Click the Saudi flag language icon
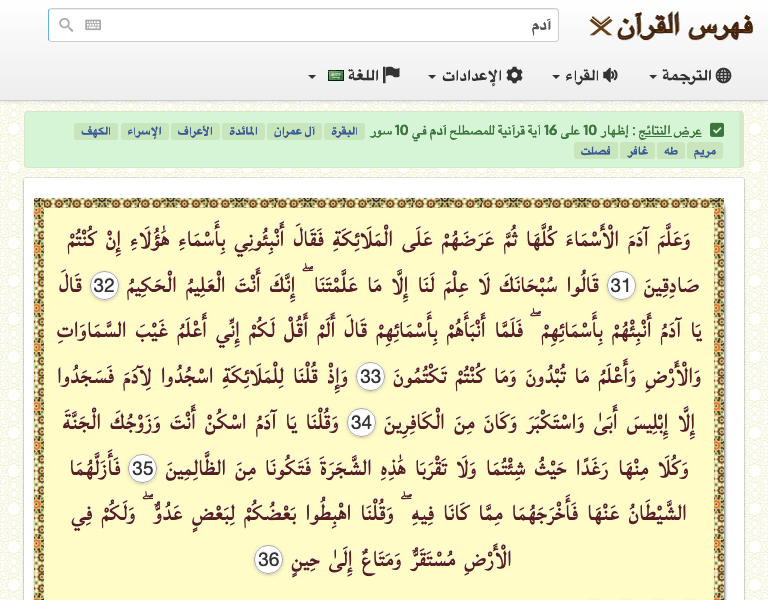Viewport: 768px width, 600px height. click(x=336, y=76)
